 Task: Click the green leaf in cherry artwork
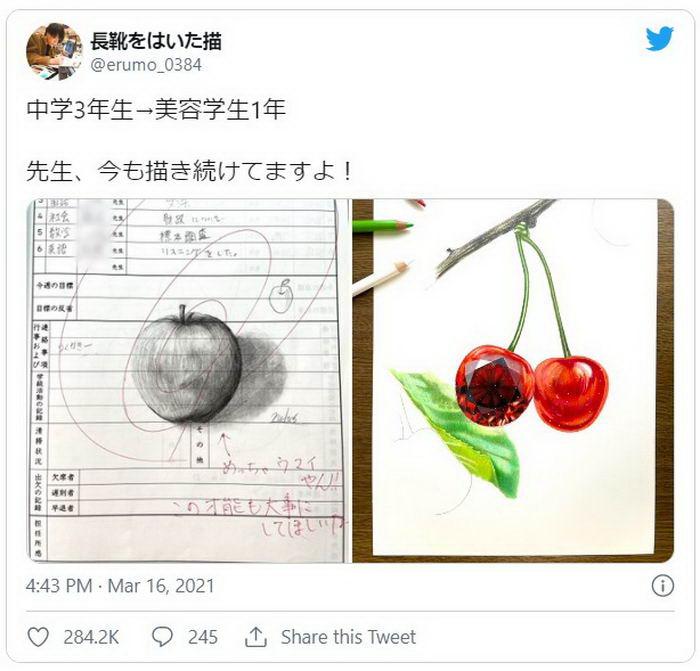click(458, 431)
